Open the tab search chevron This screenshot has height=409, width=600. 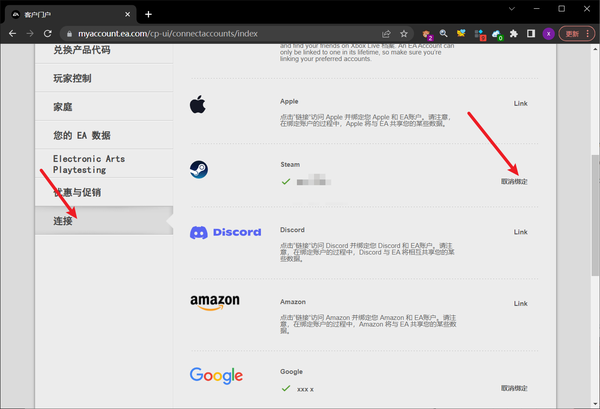(512, 8)
